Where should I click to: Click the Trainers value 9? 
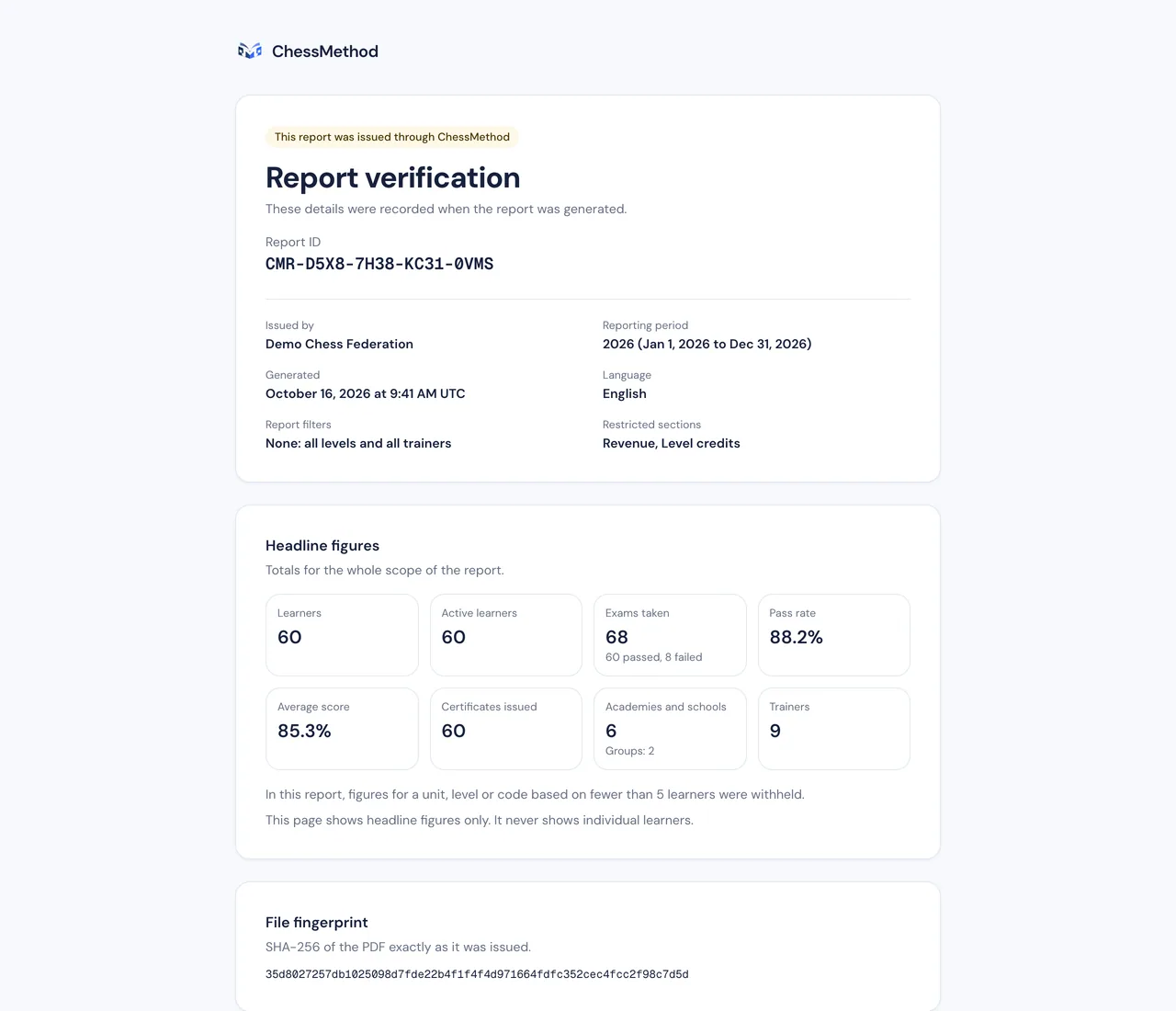775,731
